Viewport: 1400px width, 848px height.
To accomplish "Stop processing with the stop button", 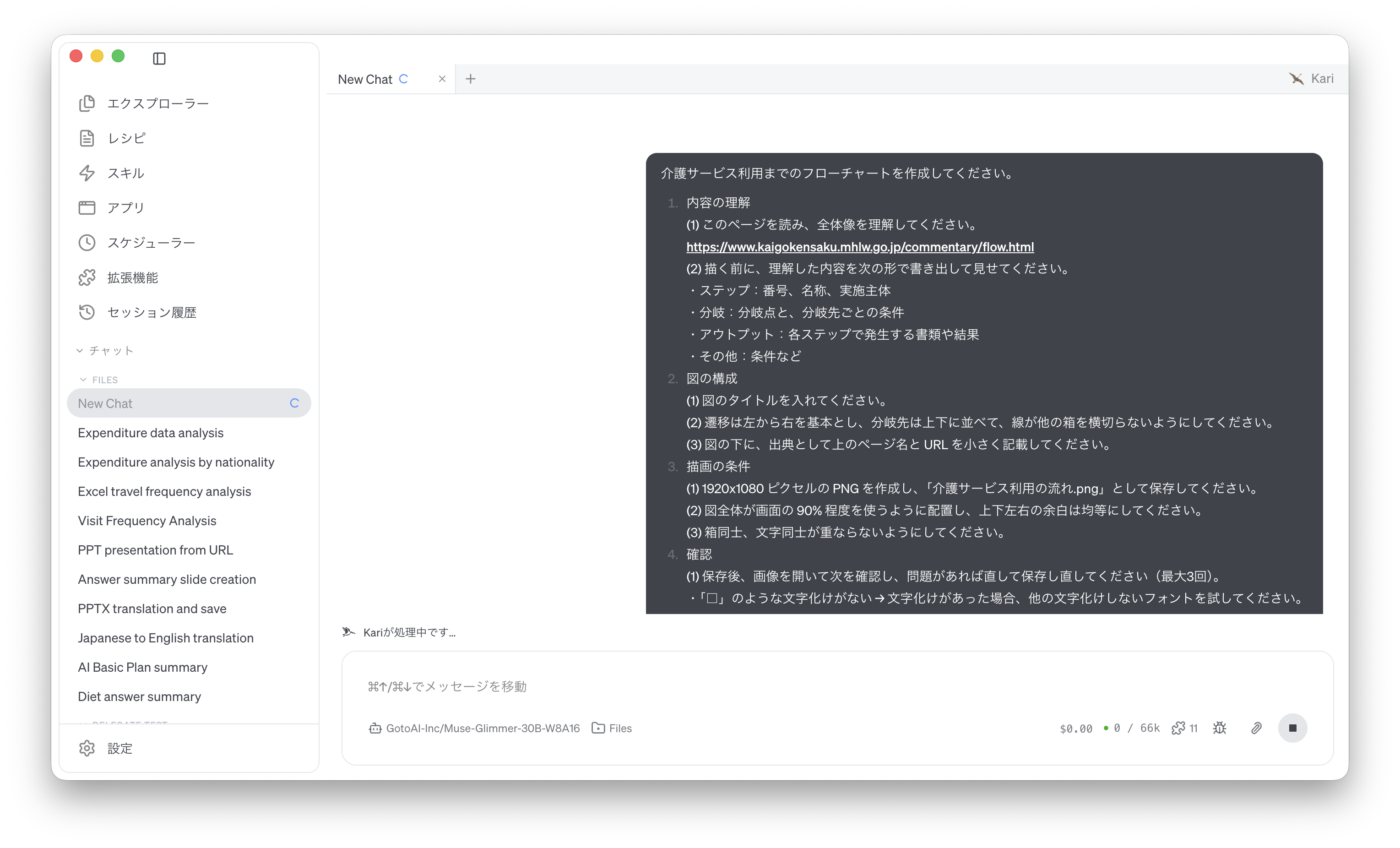I will (1292, 728).
